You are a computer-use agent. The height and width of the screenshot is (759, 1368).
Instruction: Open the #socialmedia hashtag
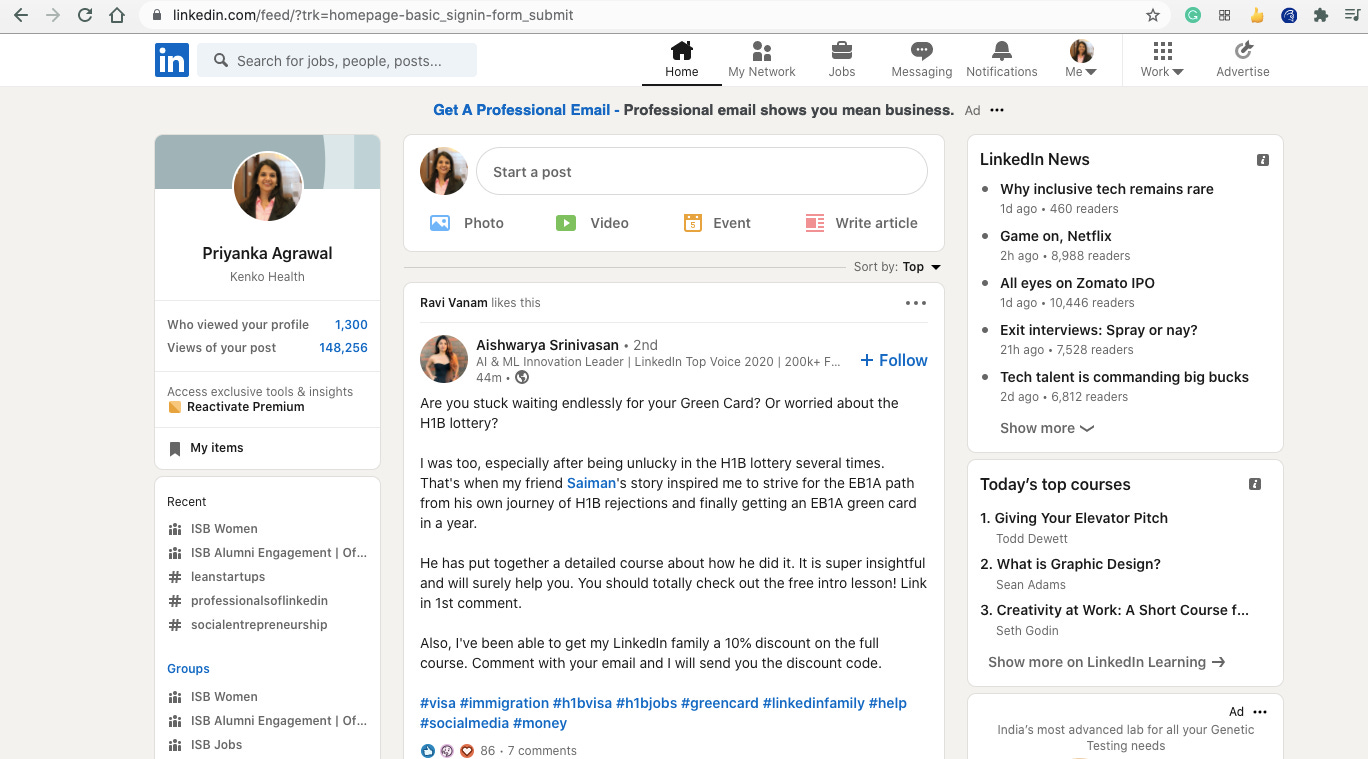464,723
